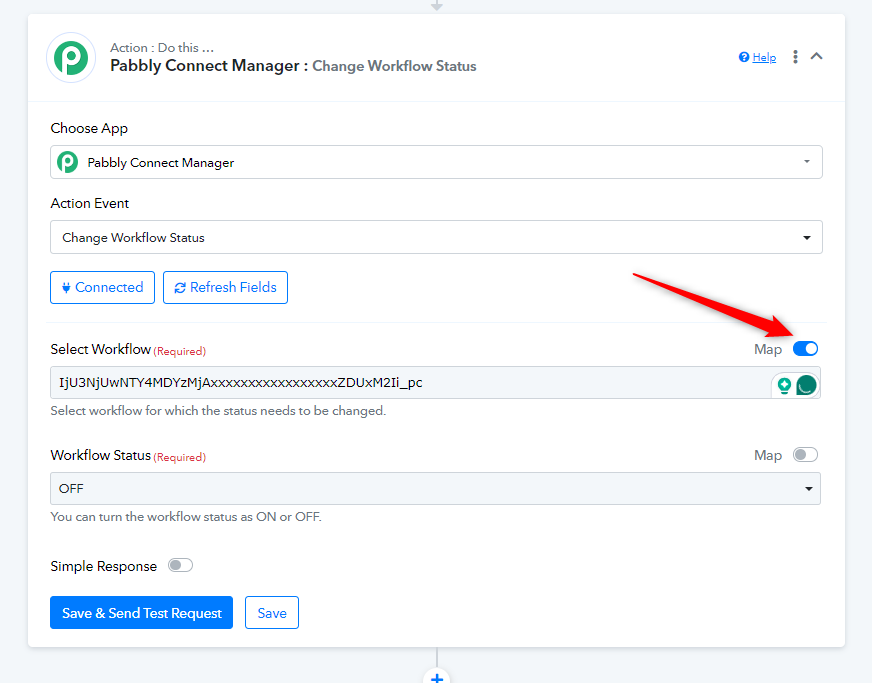Click Save & Send Test Request

click(141, 613)
